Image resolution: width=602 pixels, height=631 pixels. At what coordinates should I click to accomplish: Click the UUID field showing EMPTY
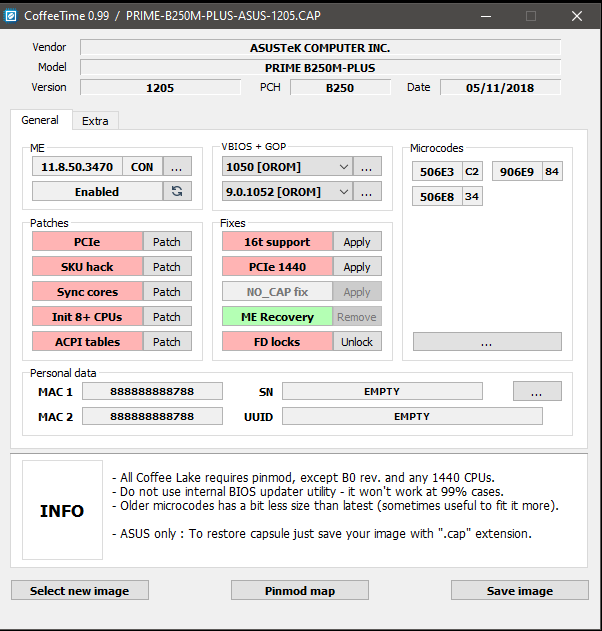pos(412,416)
